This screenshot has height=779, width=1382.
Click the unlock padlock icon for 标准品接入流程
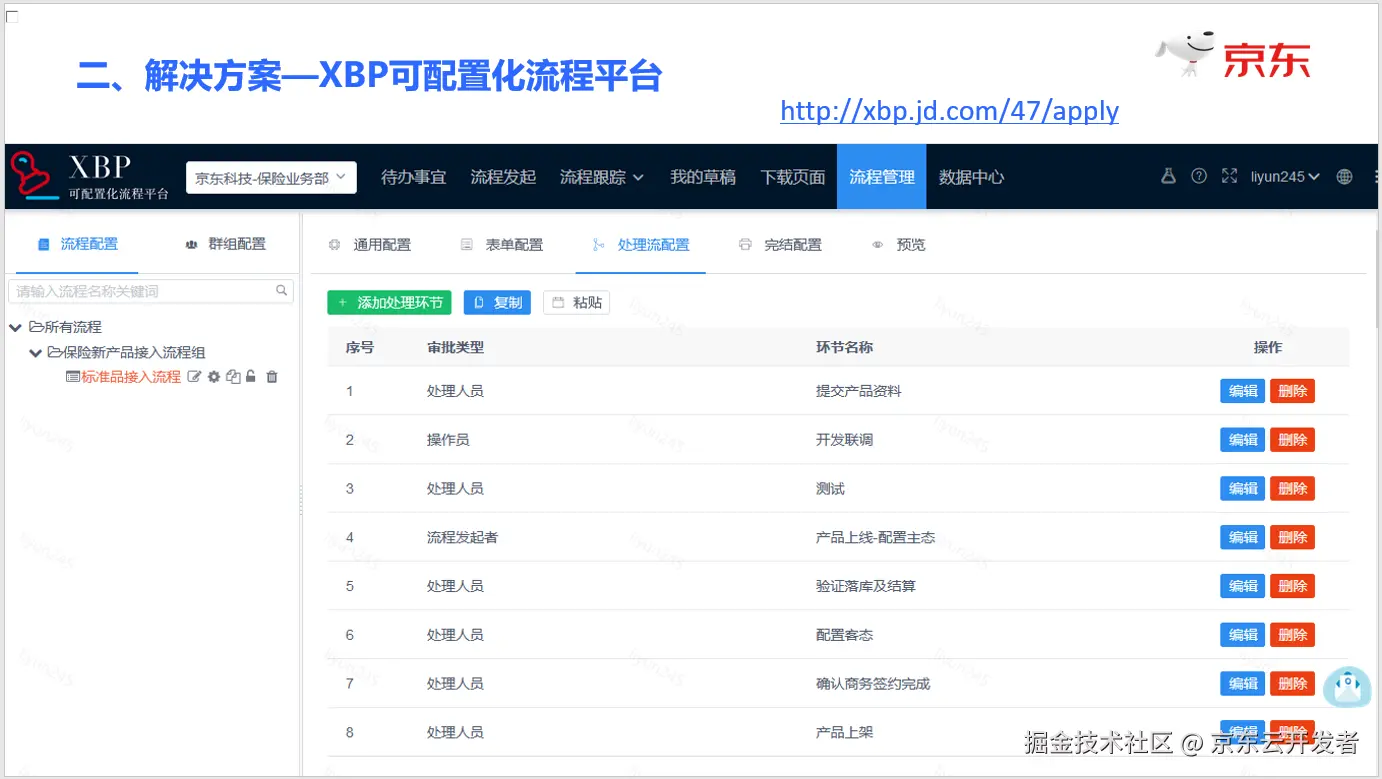[251, 377]
